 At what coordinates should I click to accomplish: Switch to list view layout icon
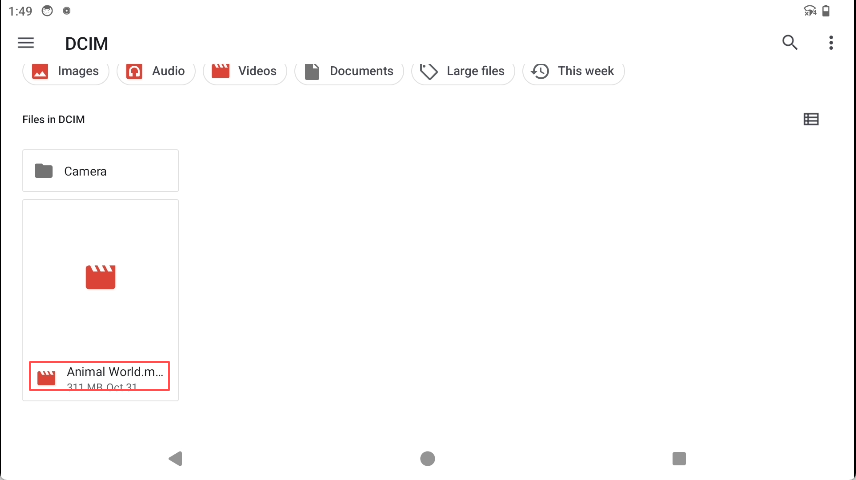[811, 119]
